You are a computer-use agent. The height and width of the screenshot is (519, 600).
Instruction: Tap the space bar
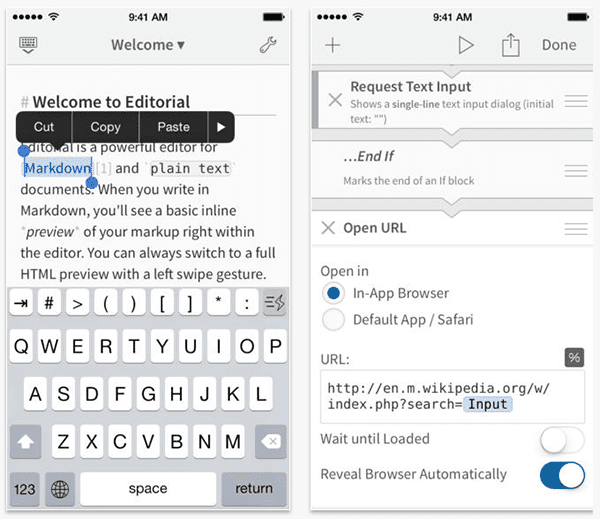(x=148, y=489)
